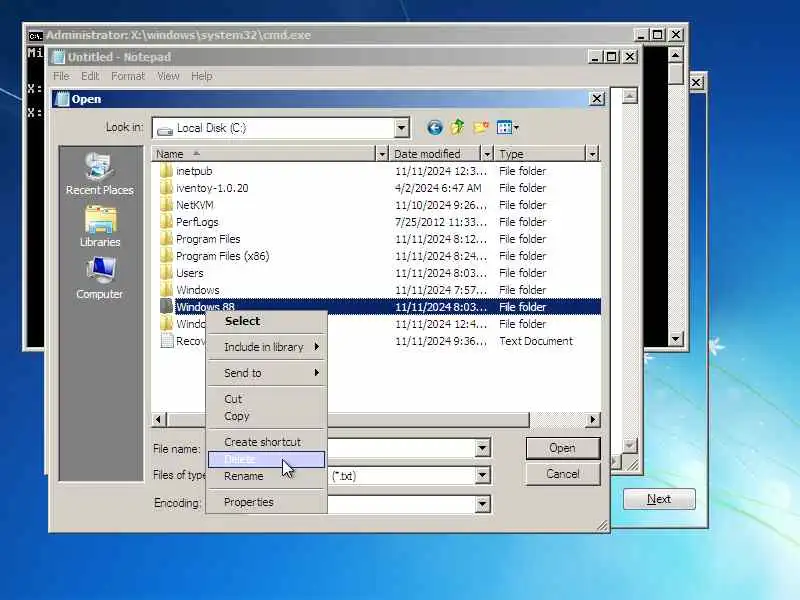The image size is (800, 600).
Task: Open the Notepad View menu
Action: click(x=168, y=76)
